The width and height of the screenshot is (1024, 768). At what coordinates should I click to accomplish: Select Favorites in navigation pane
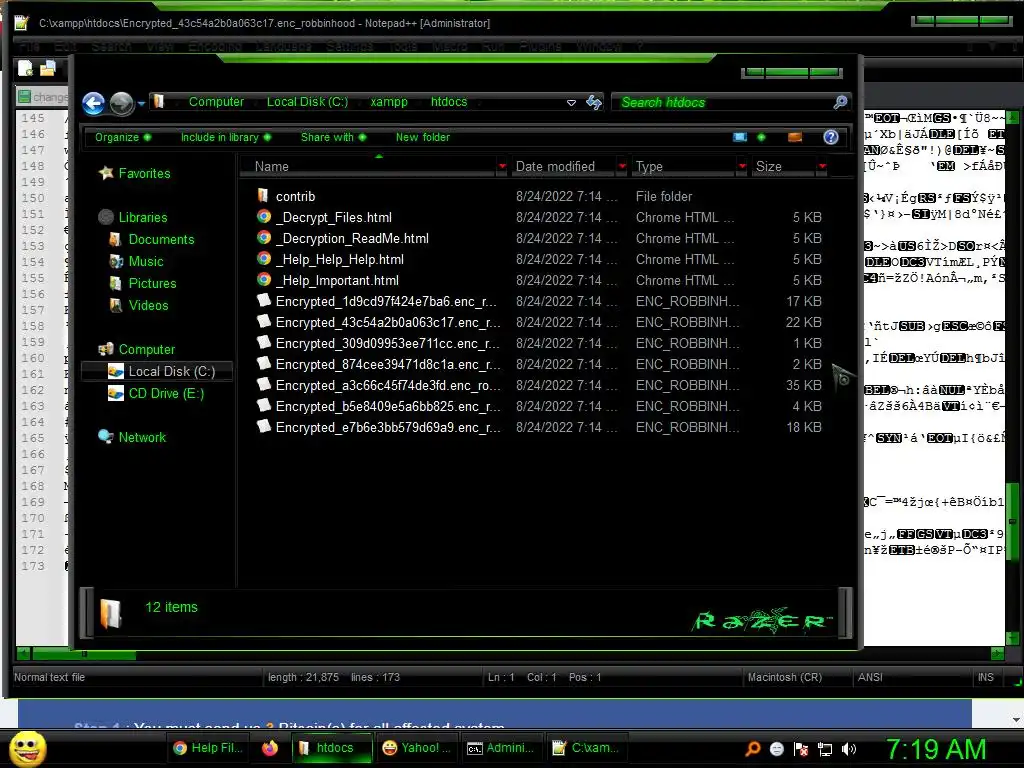(144, 173)
